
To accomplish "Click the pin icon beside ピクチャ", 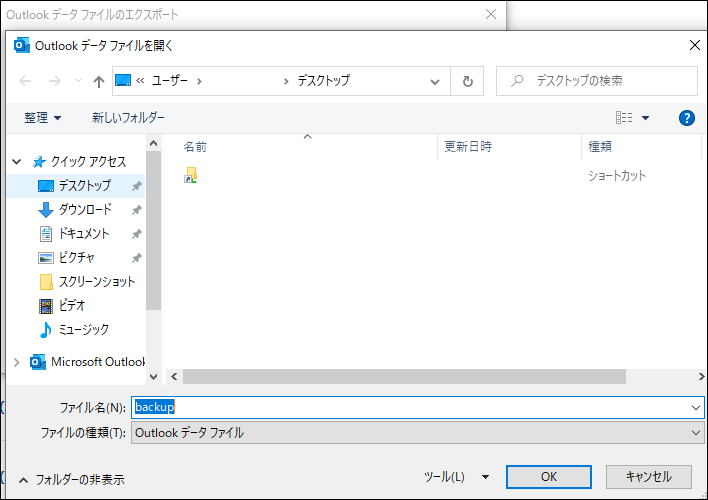I will click(x=136, y=258).
